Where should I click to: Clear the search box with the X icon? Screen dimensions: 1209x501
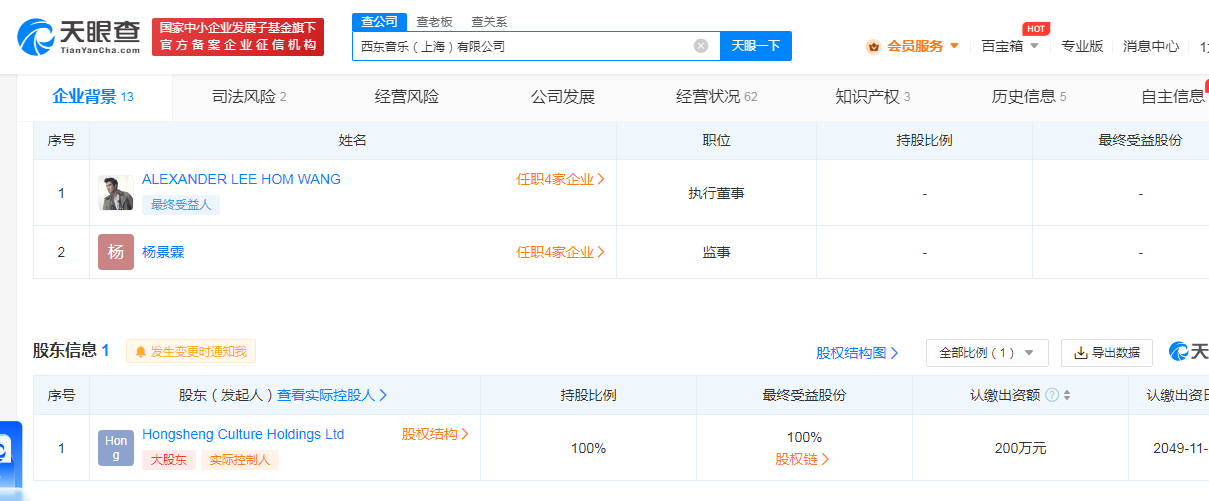point(701,45)
